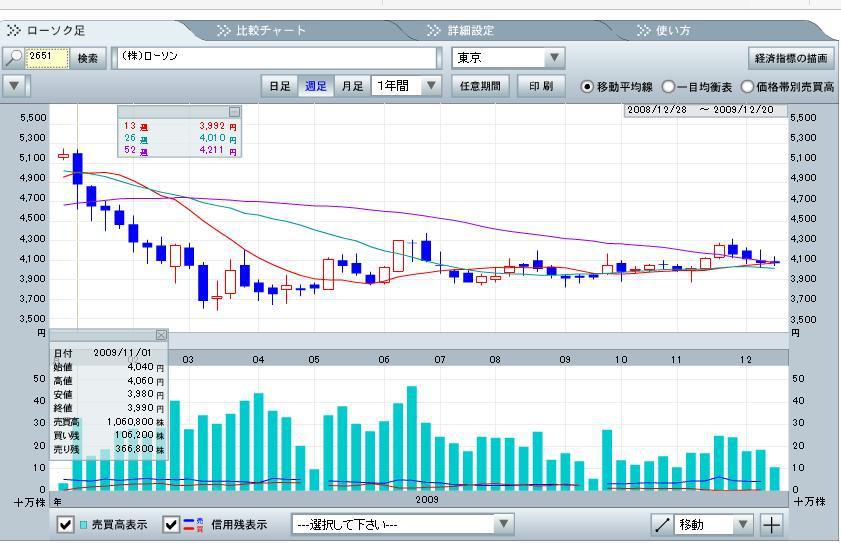841x543 pixels.
Task: Select the 移動平均線 radio button
Action: [587, 87]
